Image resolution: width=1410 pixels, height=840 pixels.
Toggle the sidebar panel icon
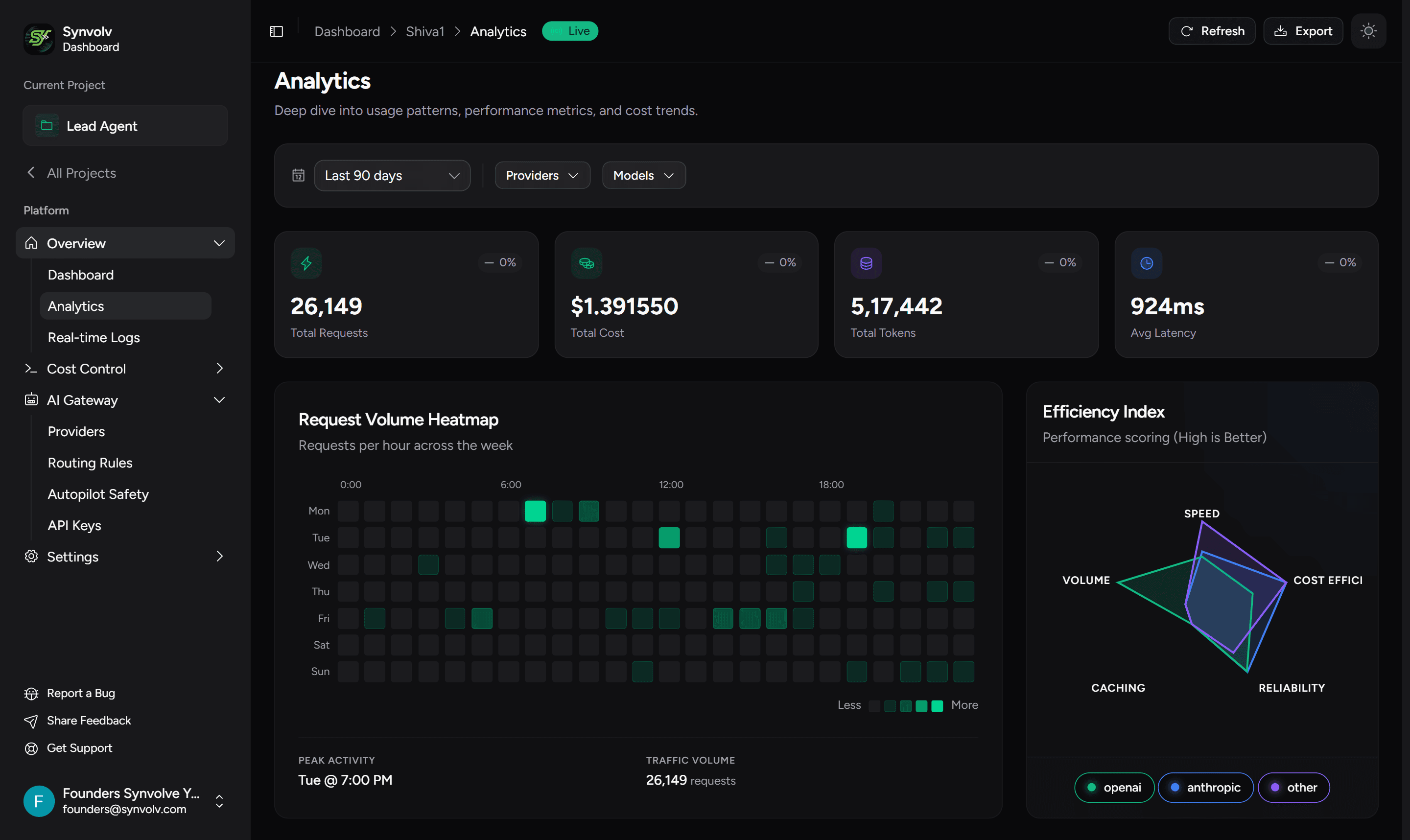(x=276, y=31)
